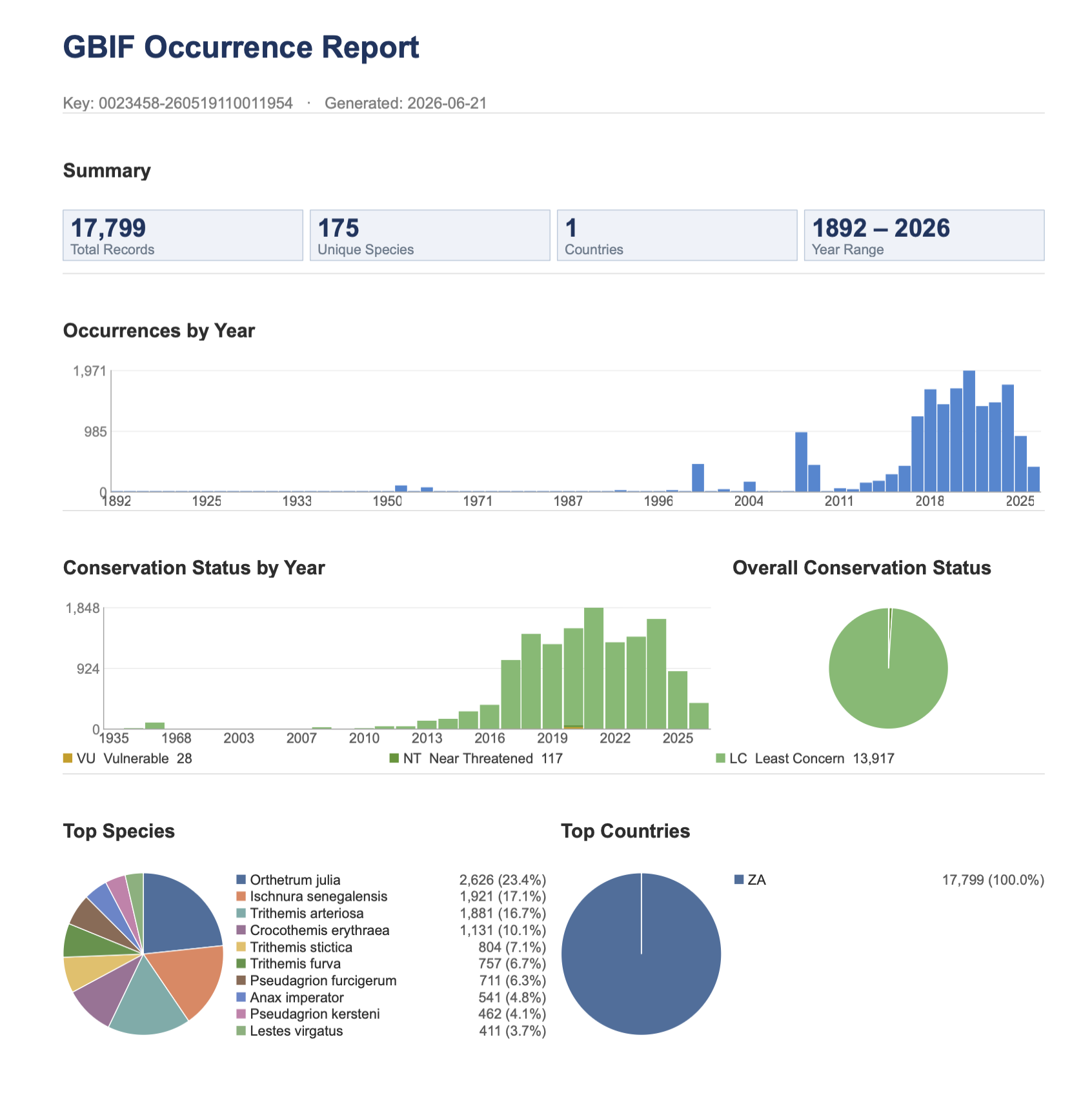Click the ZA country label
This screenshot has height=1106, width=1092.
(757, 880)
